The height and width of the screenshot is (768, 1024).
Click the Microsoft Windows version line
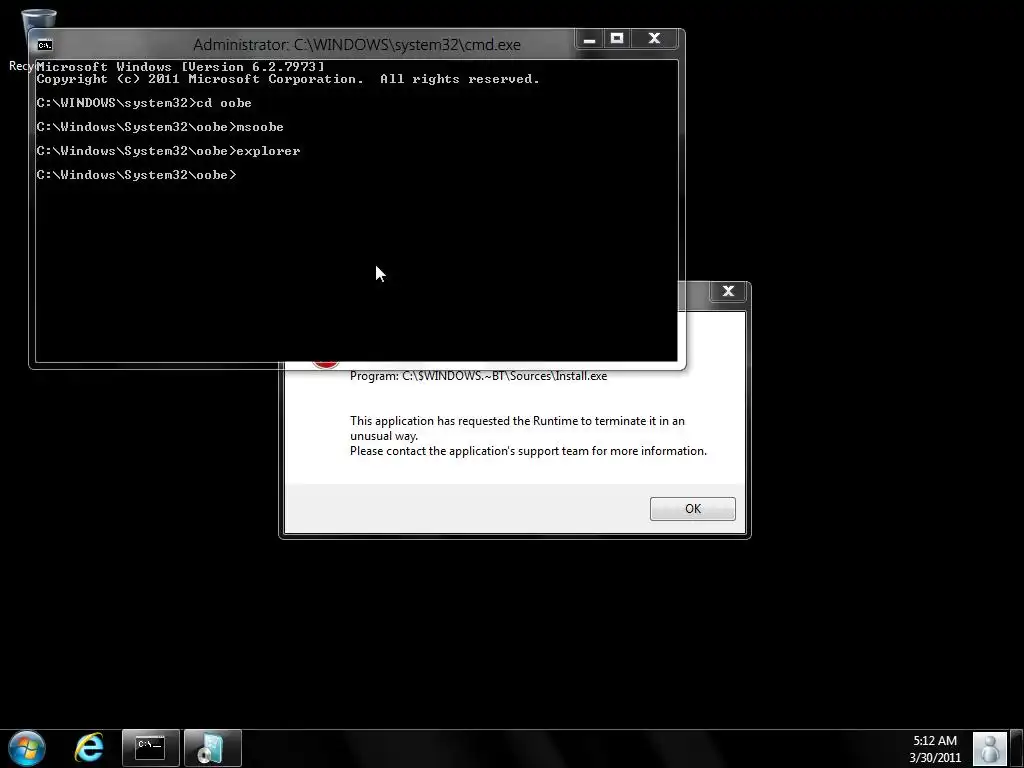[x=180, y=67]
